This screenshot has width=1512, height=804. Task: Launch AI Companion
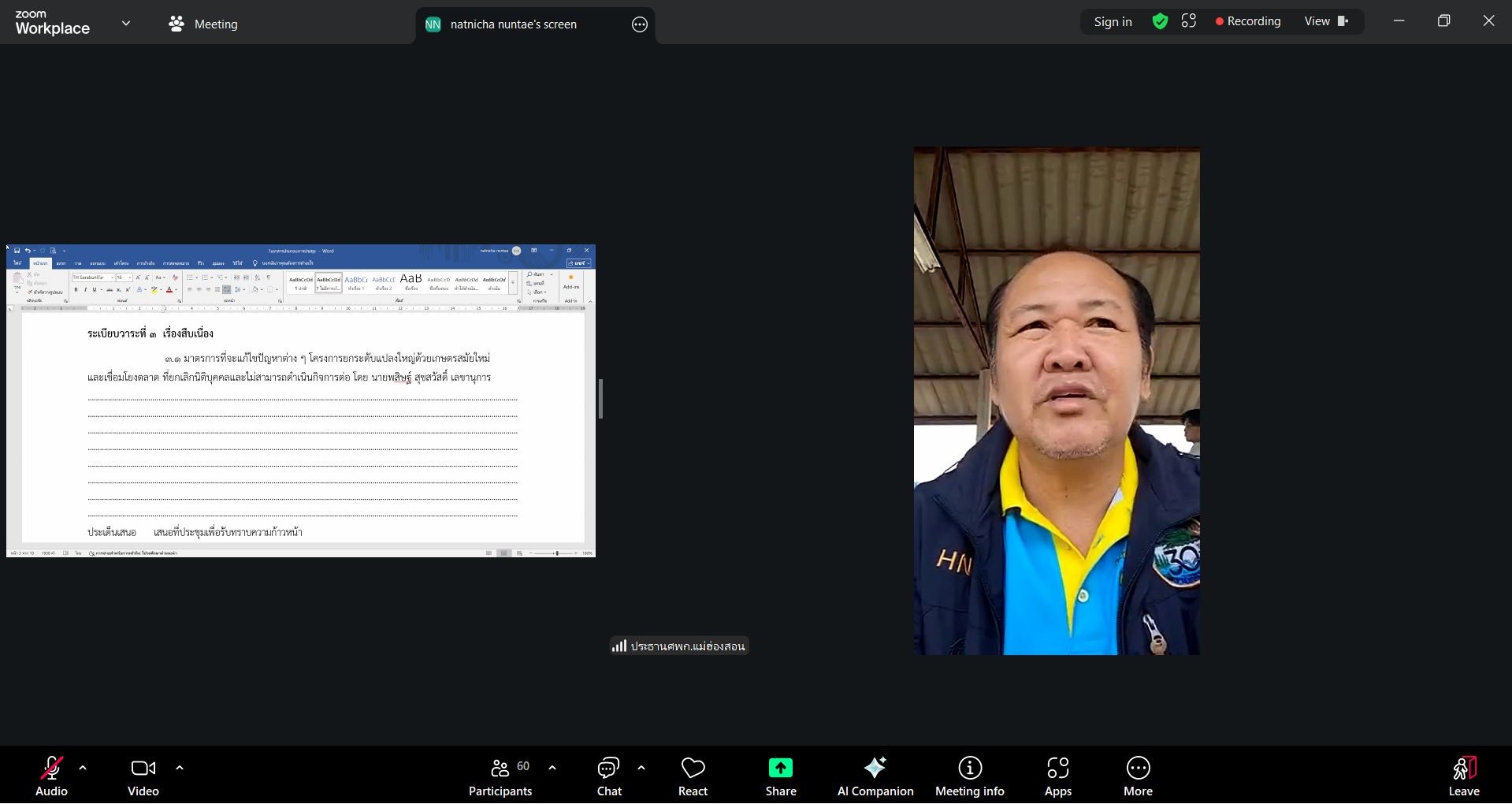tap(875, 776)
